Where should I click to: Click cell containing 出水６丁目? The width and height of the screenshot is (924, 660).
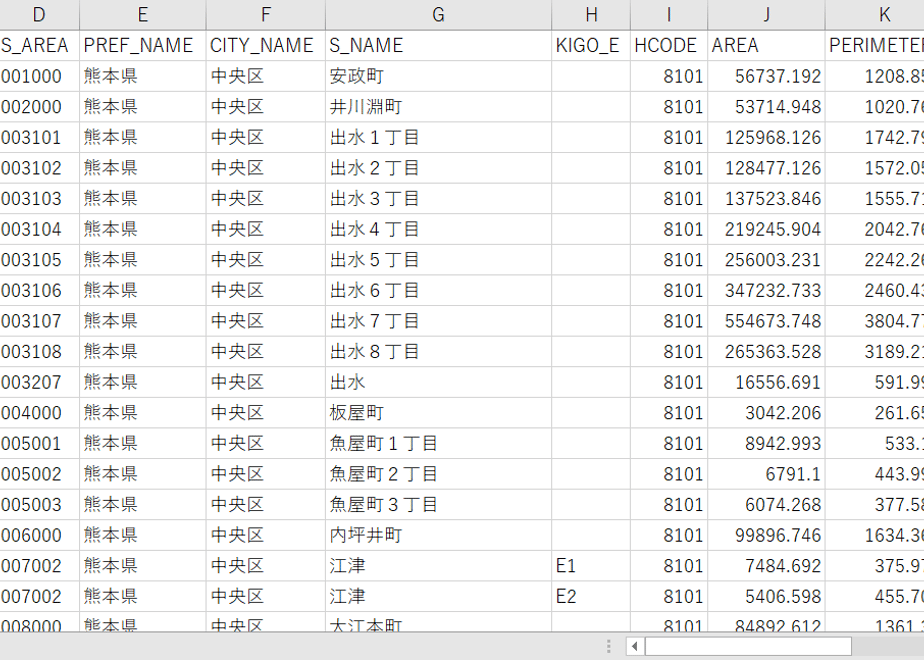click(438, 291)
